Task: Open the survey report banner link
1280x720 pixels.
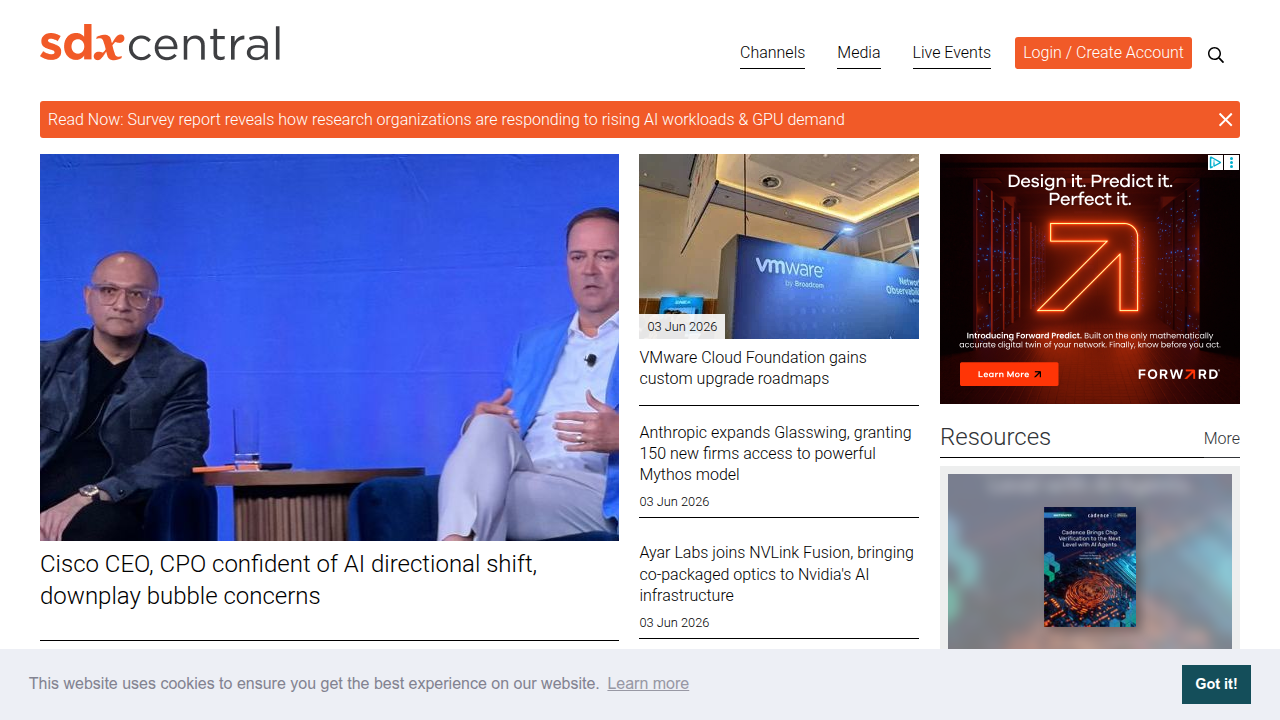Action: (446, 120)
